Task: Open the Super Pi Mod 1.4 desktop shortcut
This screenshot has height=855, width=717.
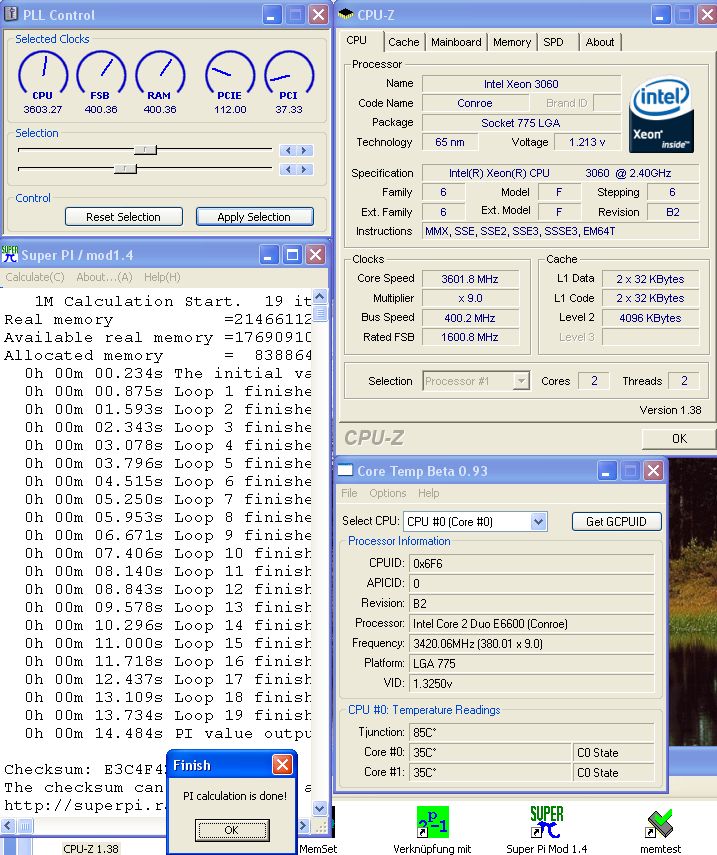Action: 546,824
